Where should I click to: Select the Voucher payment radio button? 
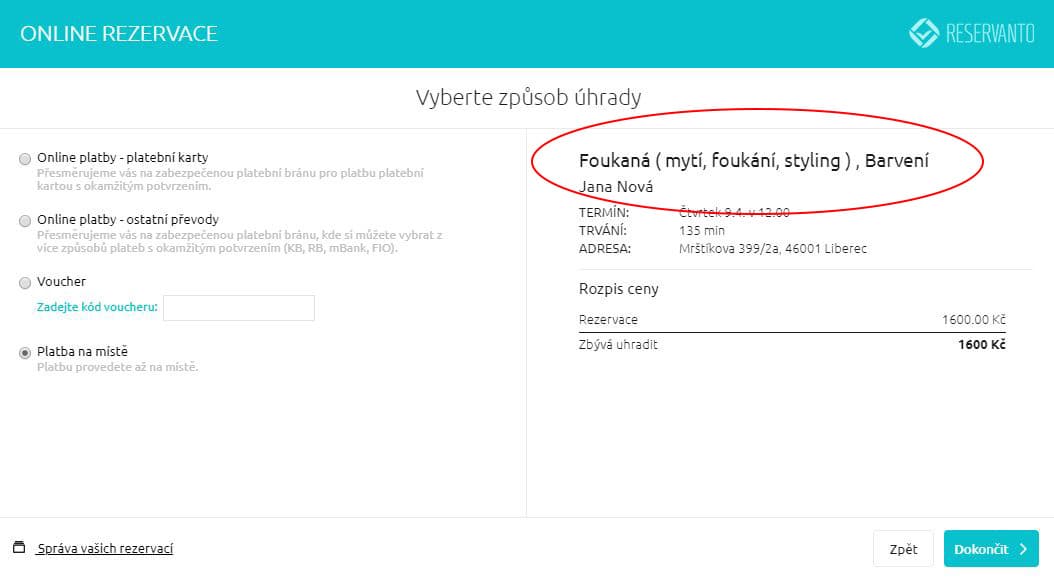pyautogui.click(x=25, y=283)
